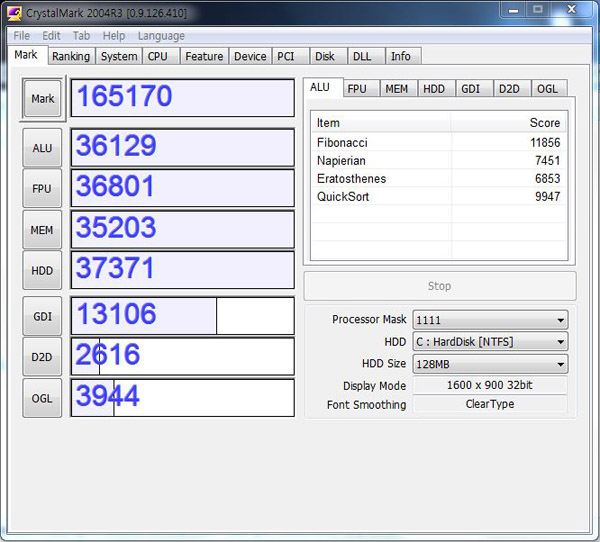Switch to the Mark tab
Viewport: 600px width, 542px height.
click(x=26, y=55)
